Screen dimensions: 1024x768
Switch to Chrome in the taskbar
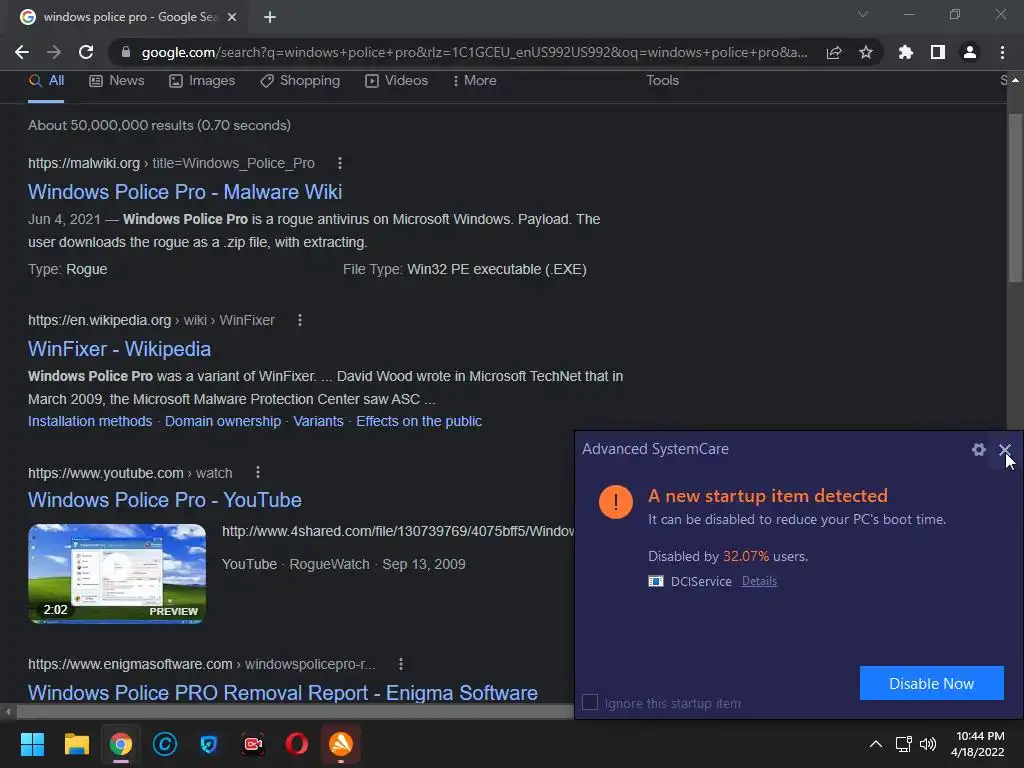(x=121, y=744)
